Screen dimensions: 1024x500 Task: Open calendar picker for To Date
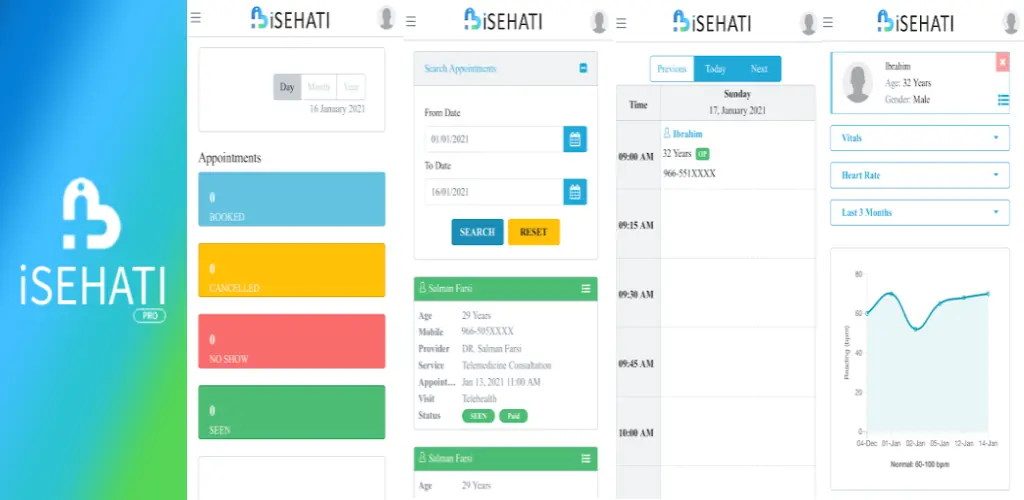tap(575, 192)
